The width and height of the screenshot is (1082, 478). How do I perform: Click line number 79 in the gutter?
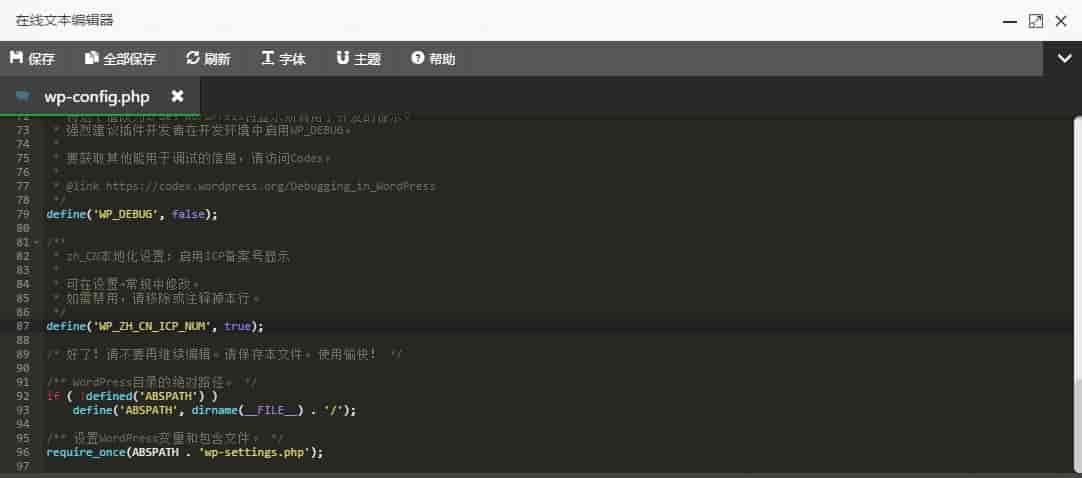pyautogui.click(x=22, y=214)
